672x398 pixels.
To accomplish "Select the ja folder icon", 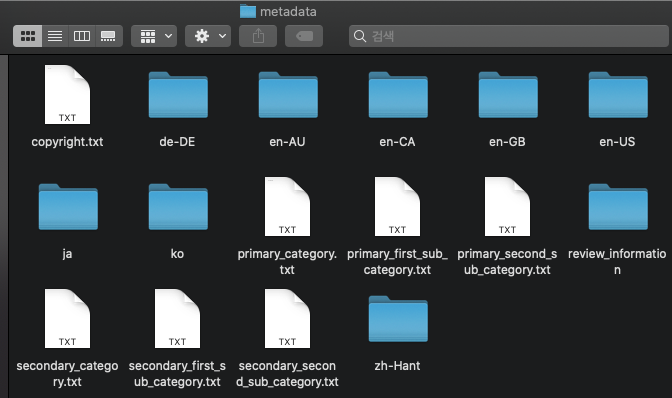I will coord(68,206).
